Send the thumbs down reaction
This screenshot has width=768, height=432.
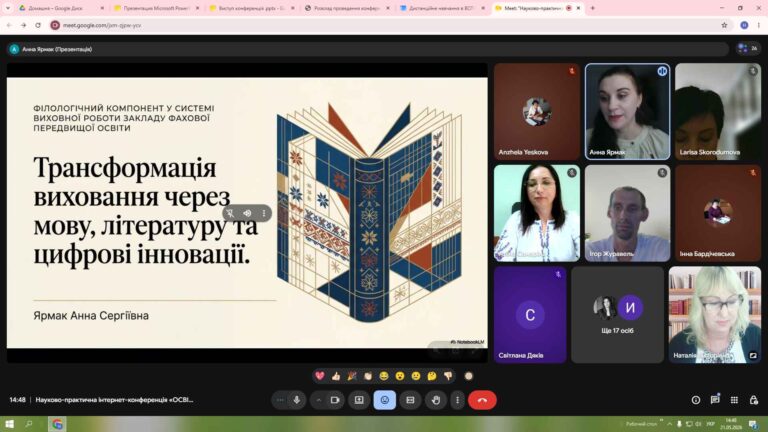pos(448,376)
